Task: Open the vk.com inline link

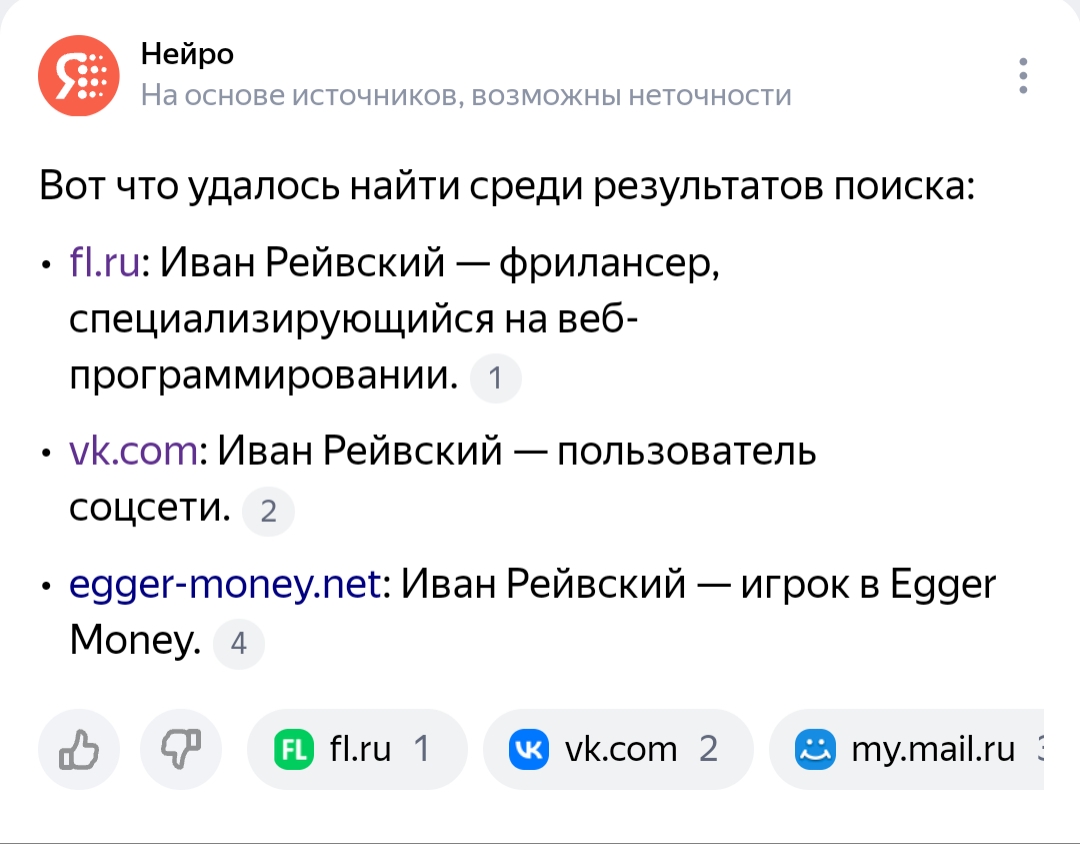Action: coord(133,453)
